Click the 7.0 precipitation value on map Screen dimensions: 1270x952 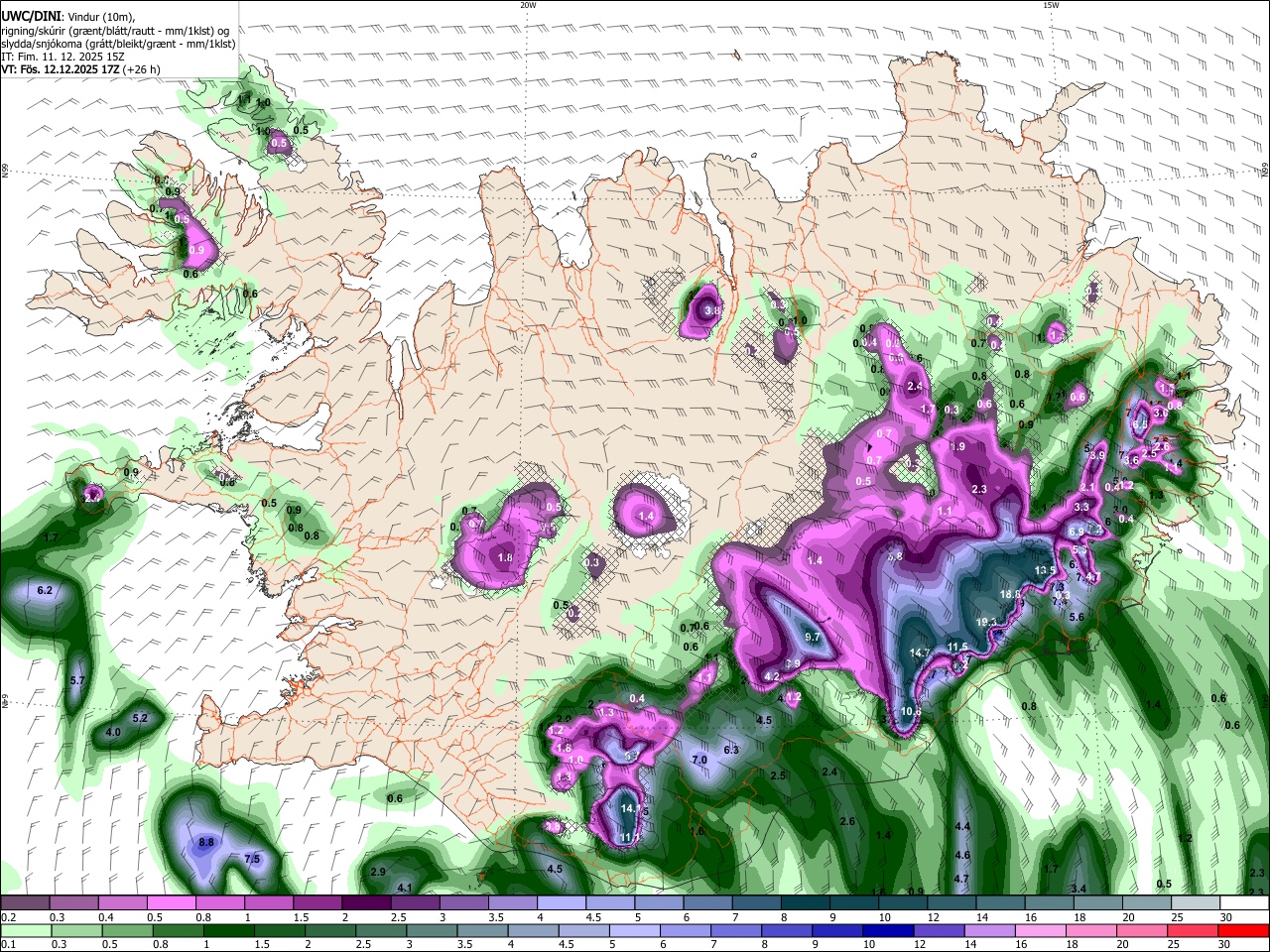(x=698, y=760)
